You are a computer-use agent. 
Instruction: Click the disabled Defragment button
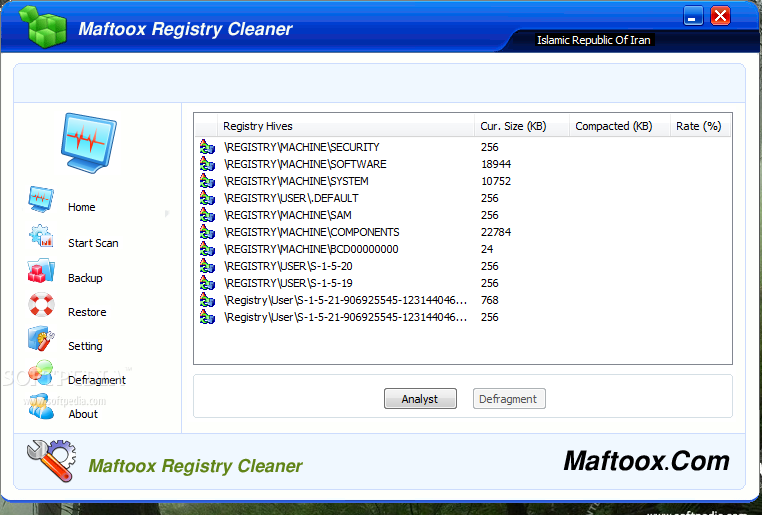pyautogui.click(x=509, y=399)
